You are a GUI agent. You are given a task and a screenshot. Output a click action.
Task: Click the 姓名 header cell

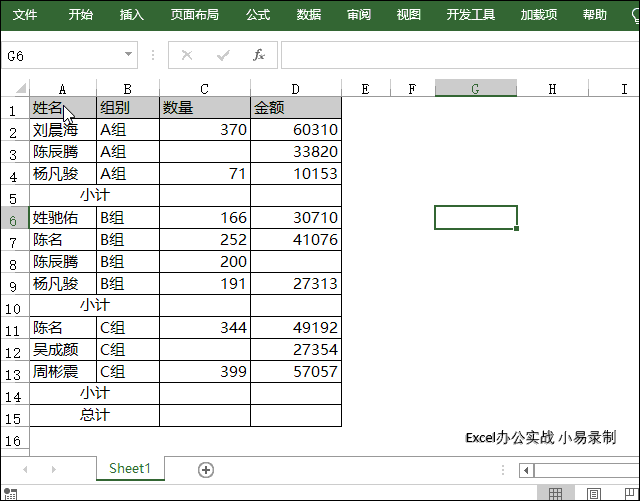(x=63, y=108)
